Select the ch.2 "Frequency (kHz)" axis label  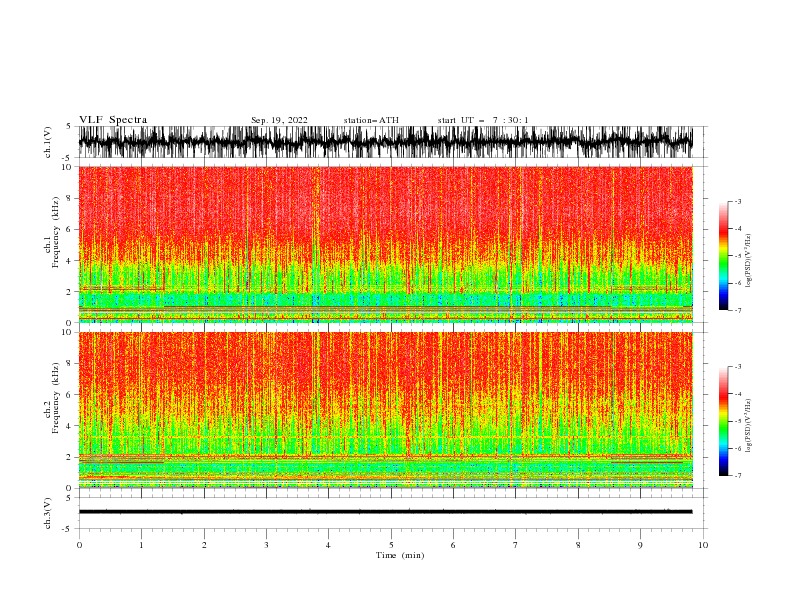tap(56, 397)
